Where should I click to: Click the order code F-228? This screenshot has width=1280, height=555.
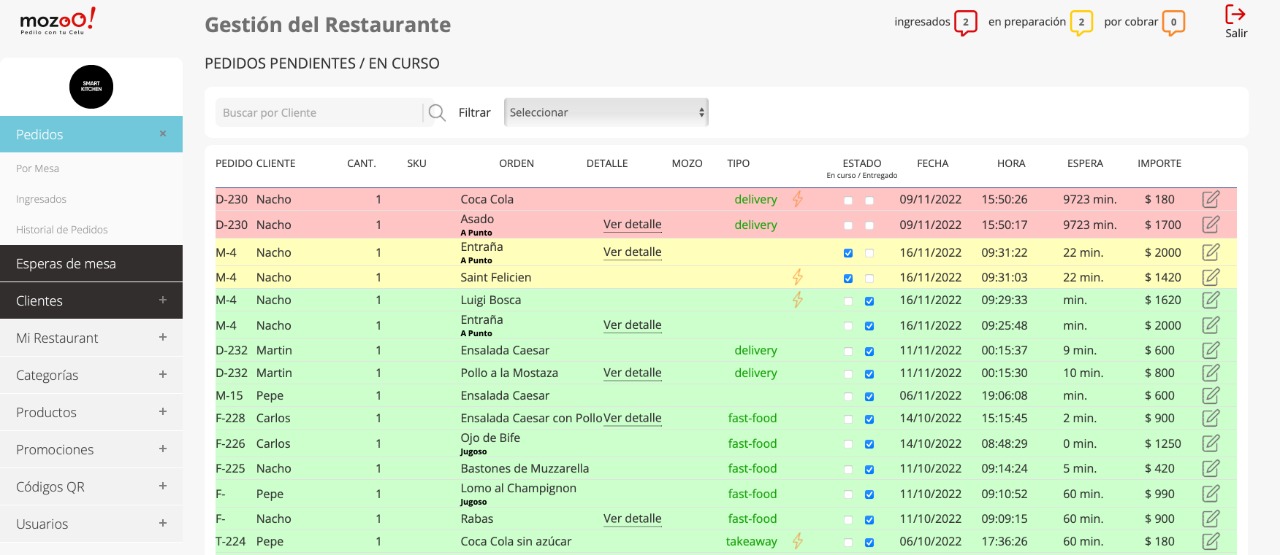click(232, 418)
